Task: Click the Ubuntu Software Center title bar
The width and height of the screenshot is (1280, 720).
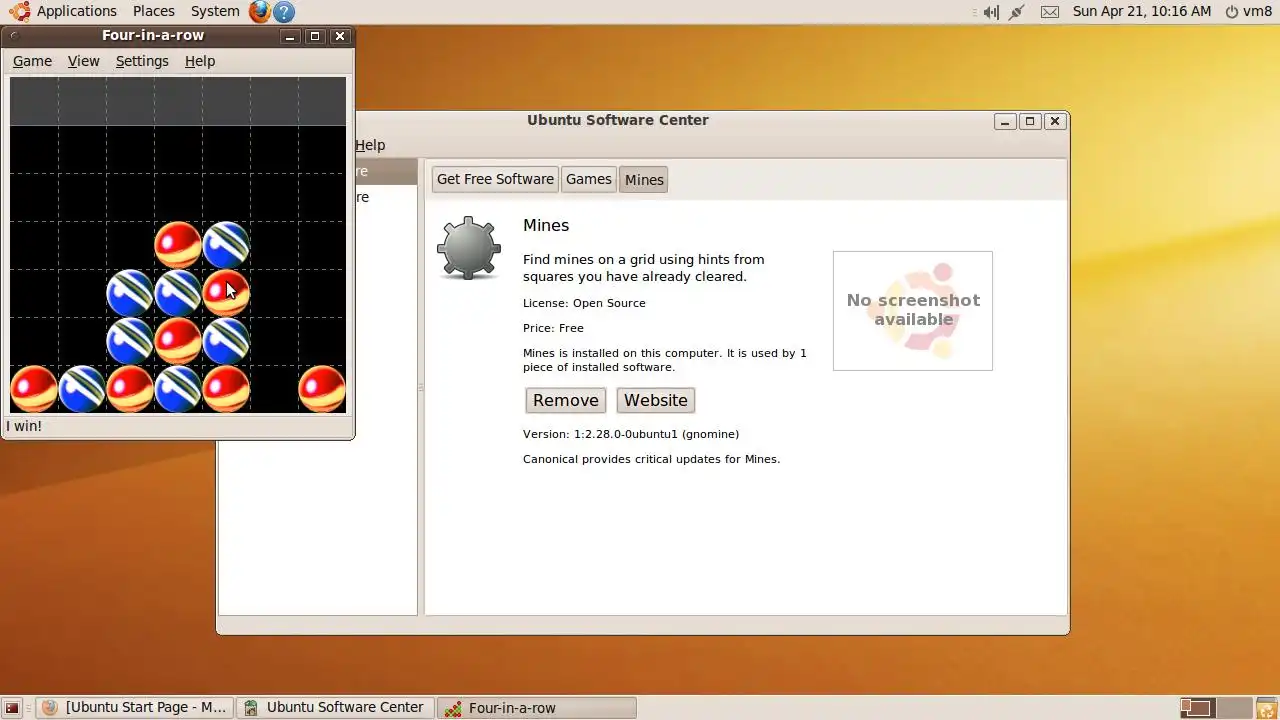Action: point(618,120)
